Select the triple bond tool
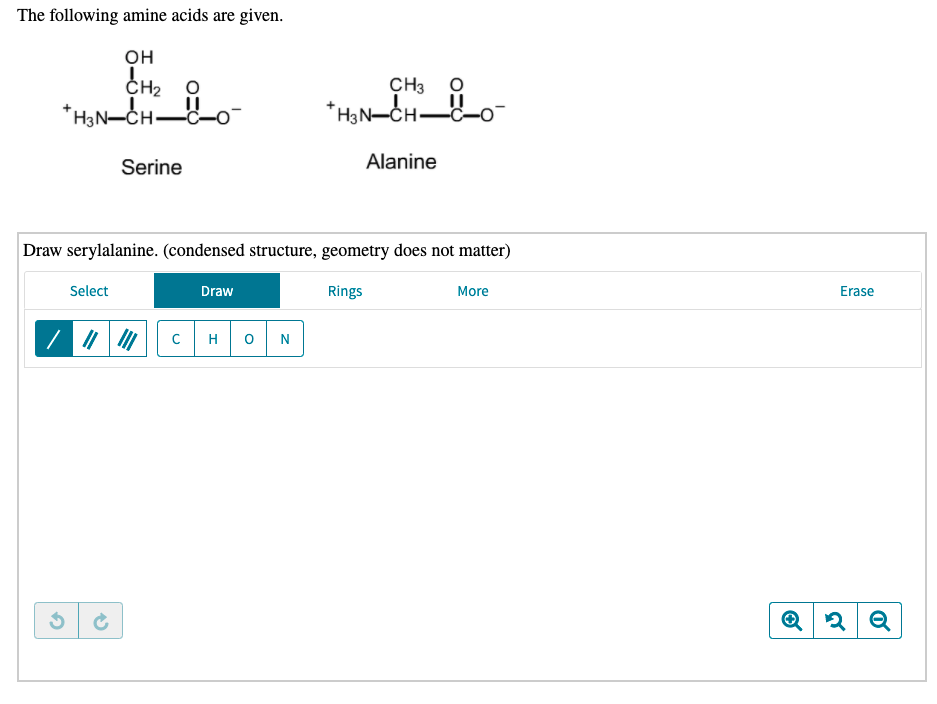937x704 pixels. [127, 338]
